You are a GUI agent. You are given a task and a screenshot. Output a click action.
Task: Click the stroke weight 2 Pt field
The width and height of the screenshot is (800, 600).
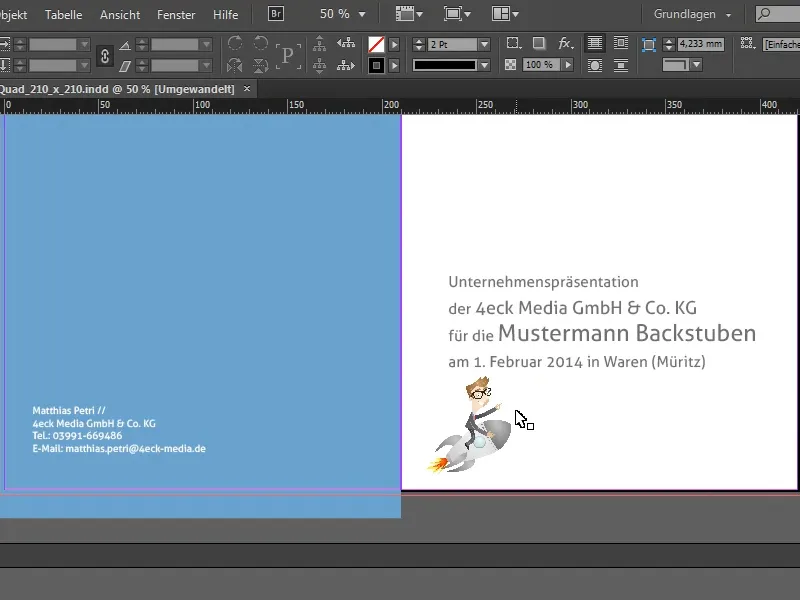pos(452,44)
